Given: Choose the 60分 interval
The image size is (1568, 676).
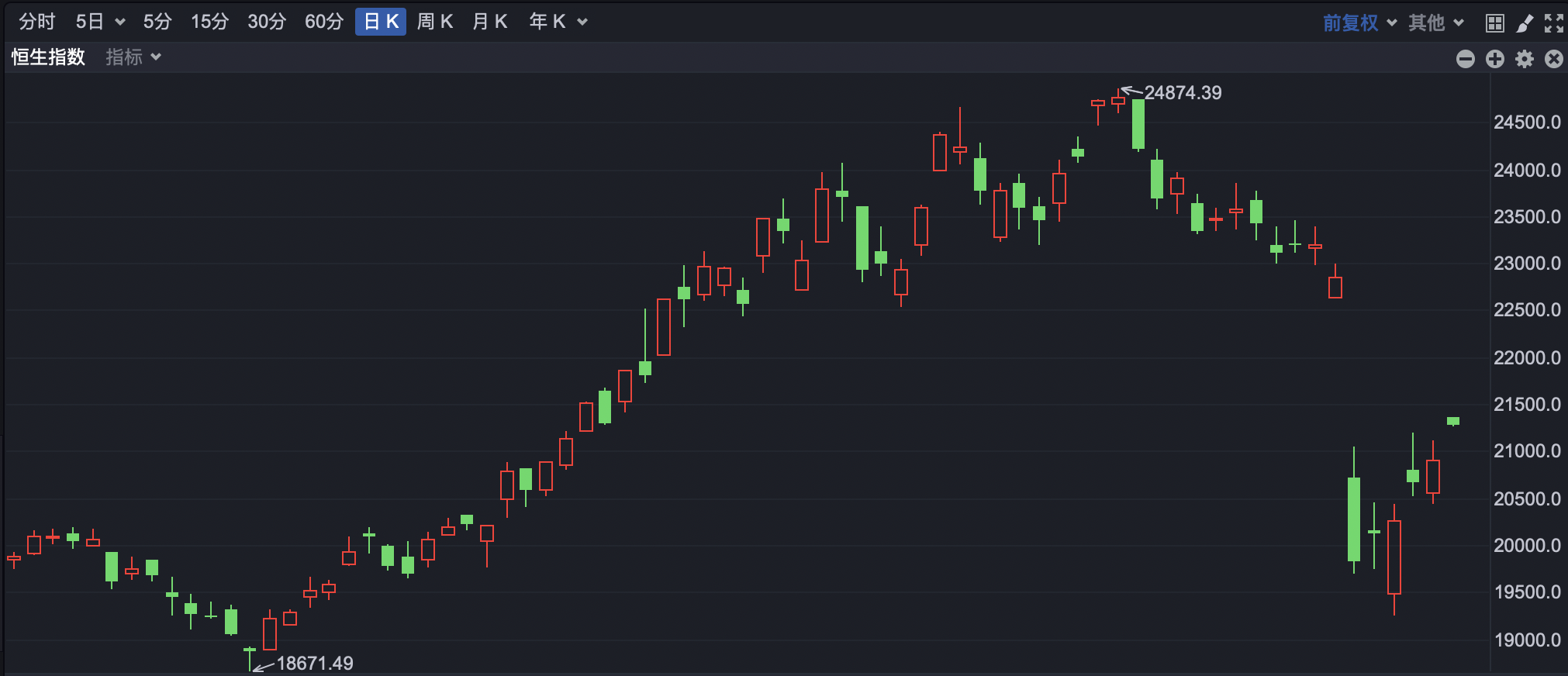Looking at the screenshot, I should [x=323, y=22].
